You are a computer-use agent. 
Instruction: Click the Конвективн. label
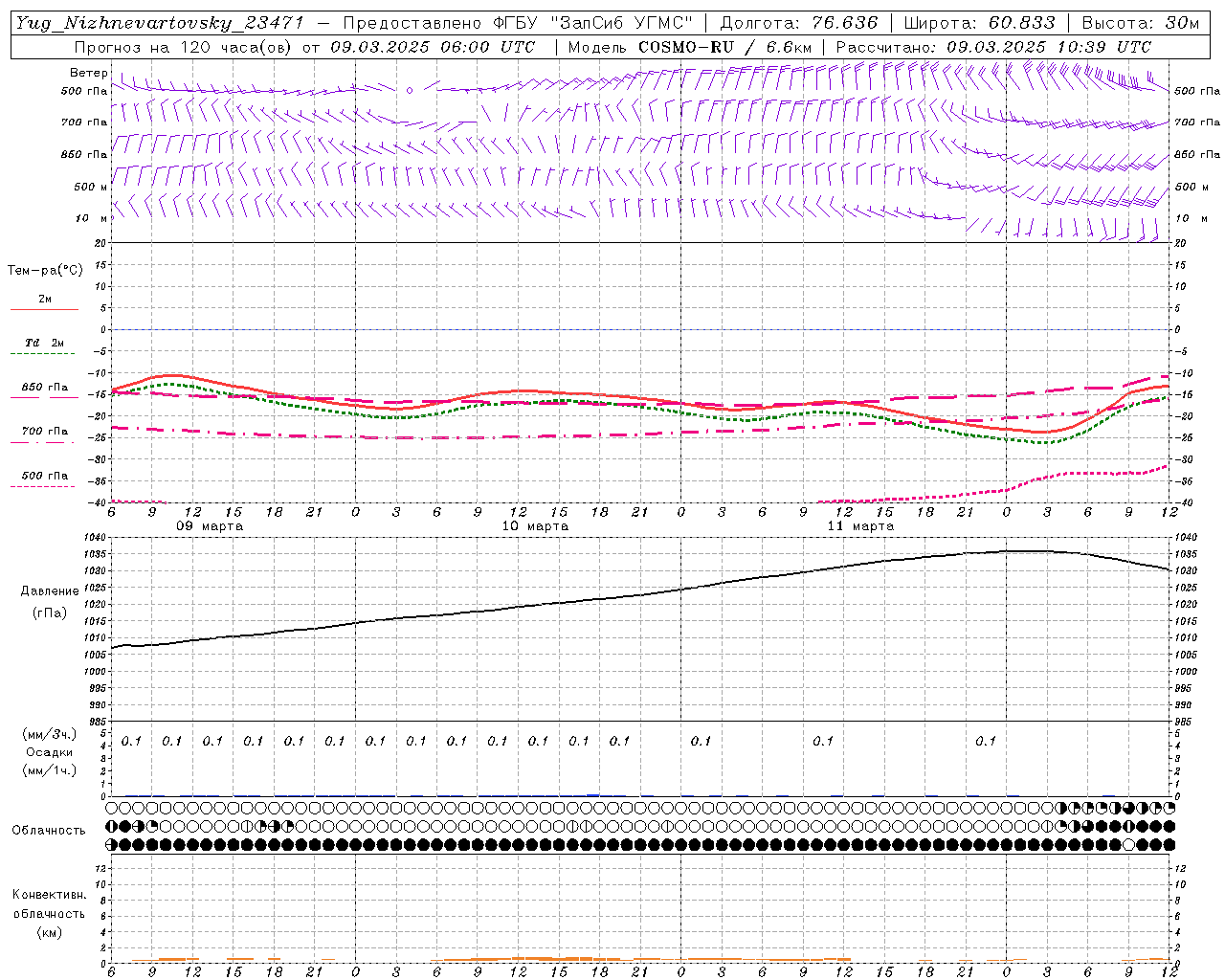[x=49, y=895]
